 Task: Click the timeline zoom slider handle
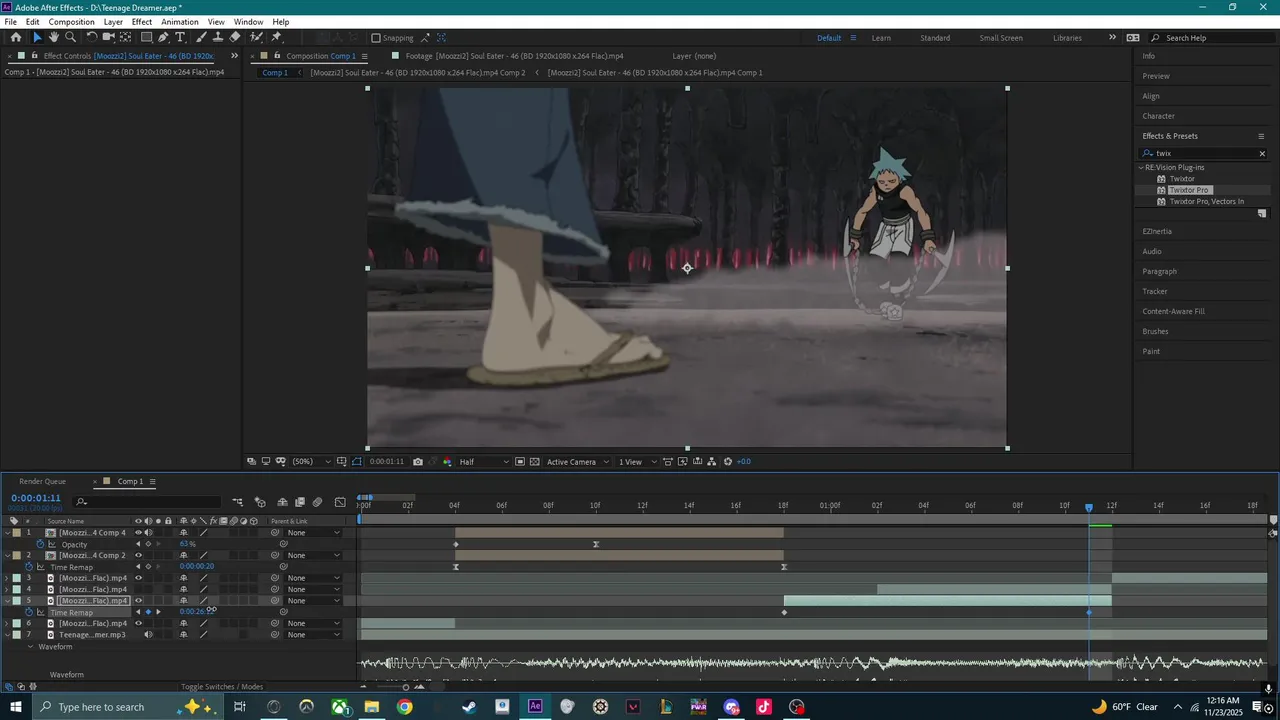pyautogui.click(x=405, y=687)
